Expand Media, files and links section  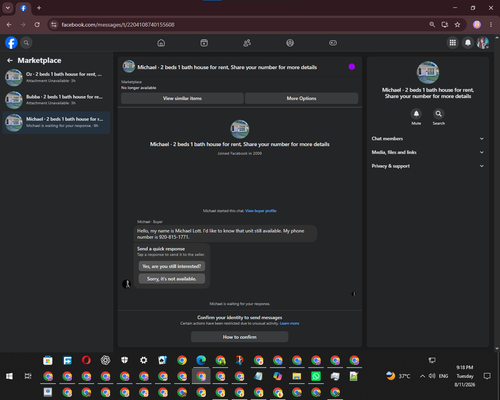(x=428, y=152)
